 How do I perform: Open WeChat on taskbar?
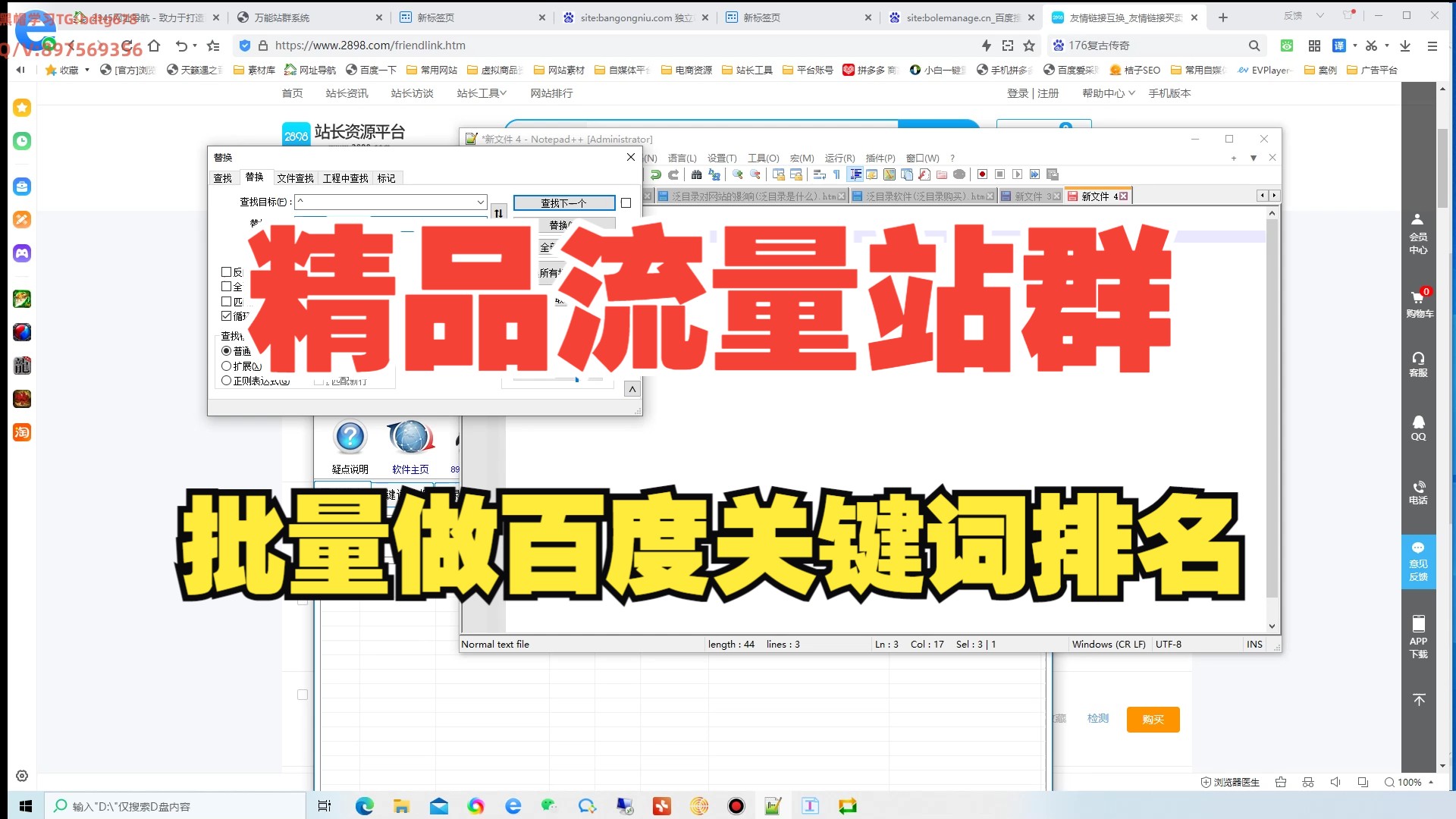(550, 806)
